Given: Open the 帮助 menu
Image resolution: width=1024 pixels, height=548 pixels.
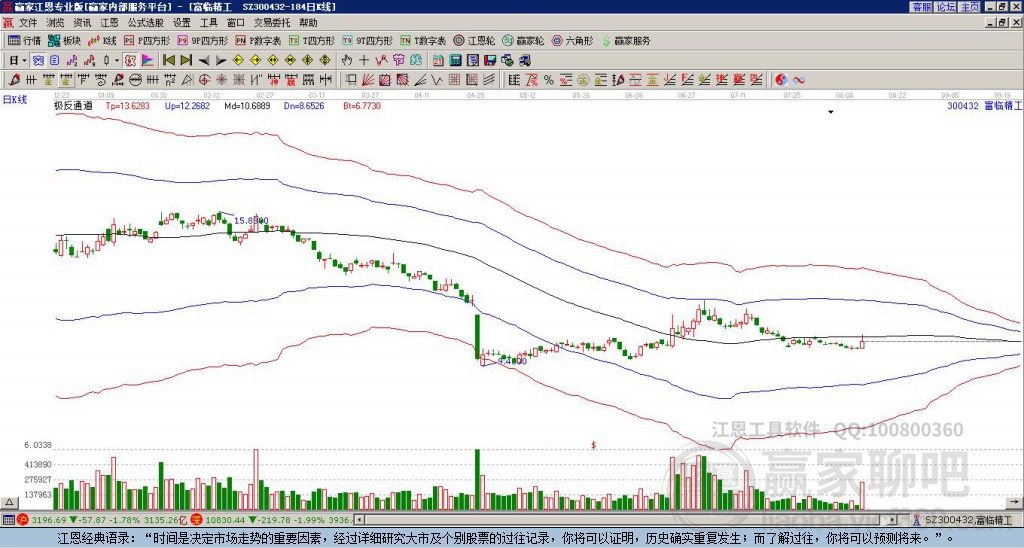Looking at the screenshot, I should click(x=308, y=23).
